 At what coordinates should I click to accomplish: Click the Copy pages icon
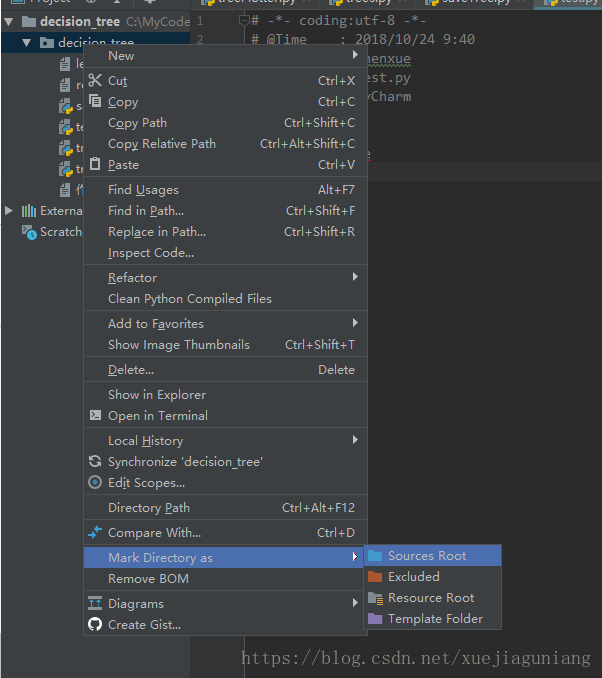tap(95, 101)
